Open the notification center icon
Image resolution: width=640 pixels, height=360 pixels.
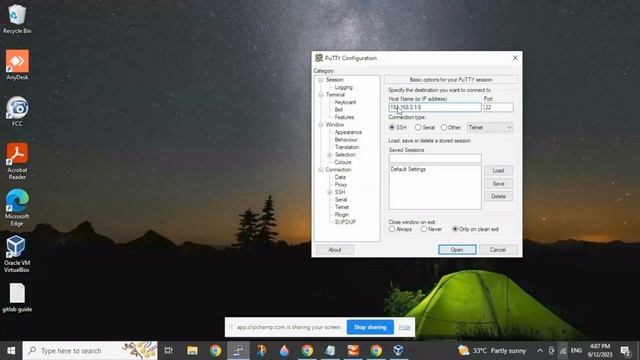pyautogui.click(x=626, y=351)
